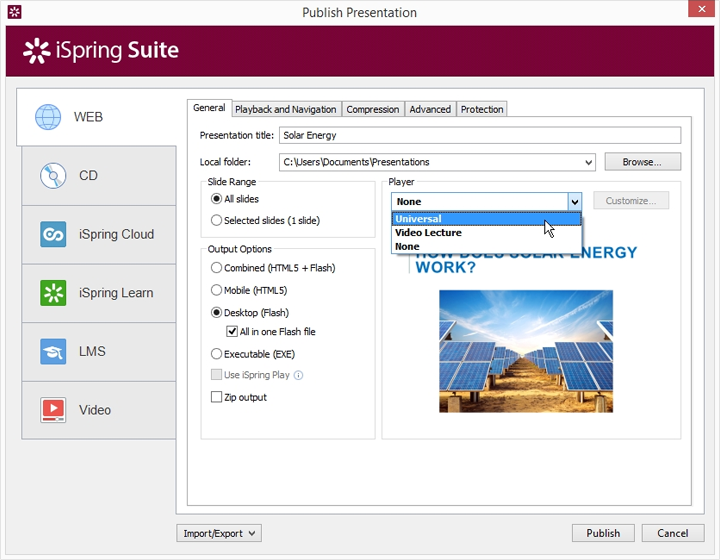
Task: Collapse the Player dropdown arrow
Action: click(574, 202)
